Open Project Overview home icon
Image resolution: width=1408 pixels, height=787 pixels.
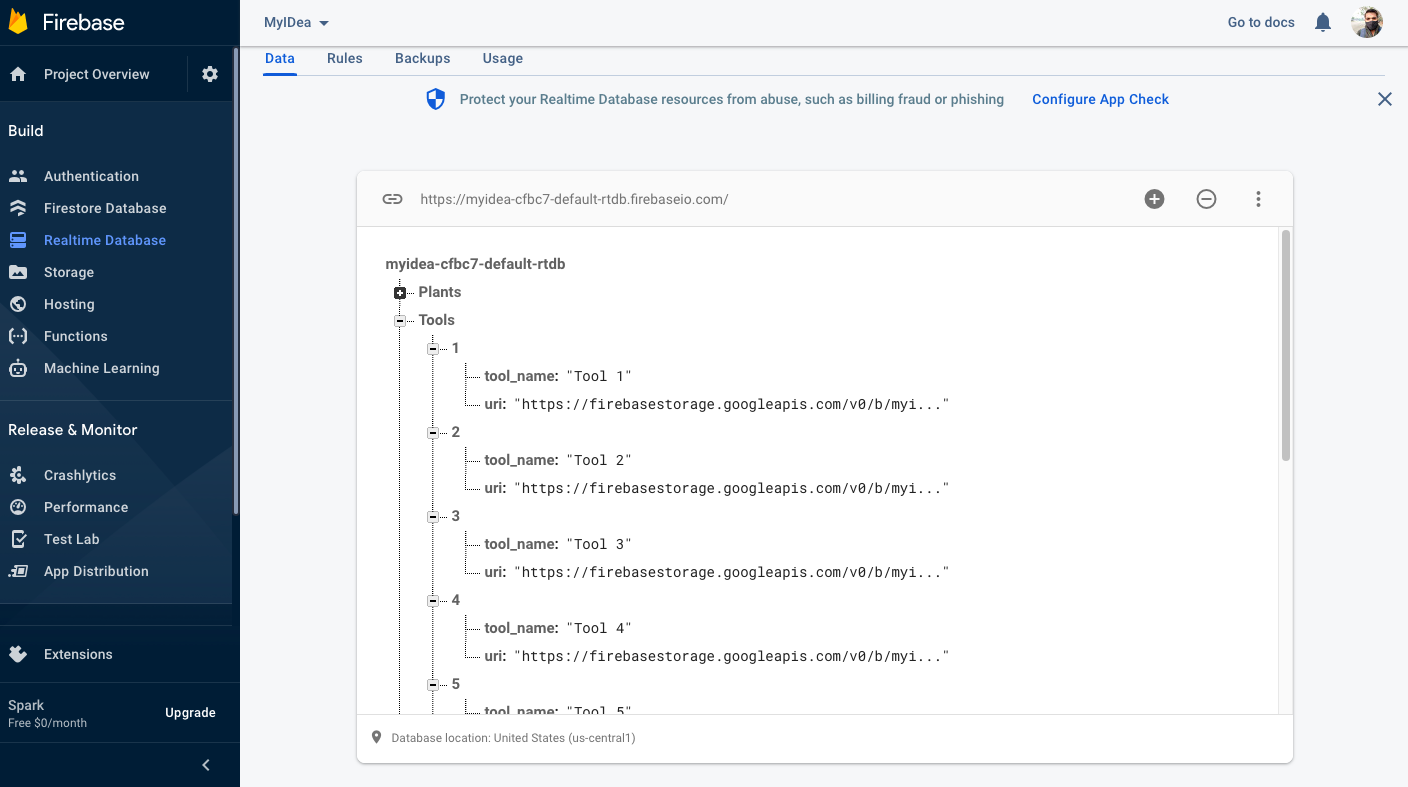pyautogui.click(x=18, y=74)
